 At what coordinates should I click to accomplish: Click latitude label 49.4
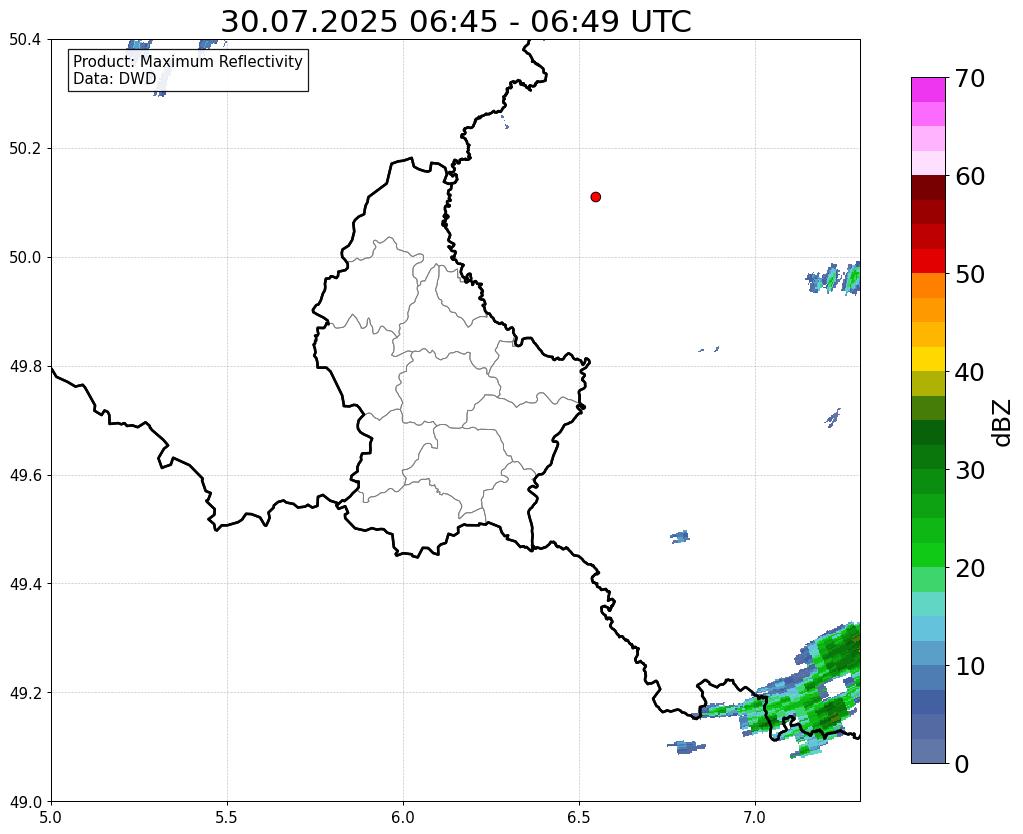25,584
